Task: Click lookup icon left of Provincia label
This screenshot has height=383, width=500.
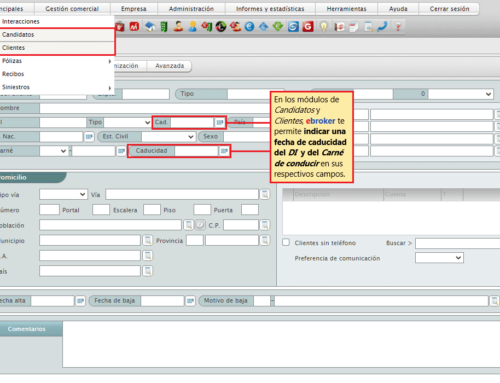Action: [x=148, y=240]
